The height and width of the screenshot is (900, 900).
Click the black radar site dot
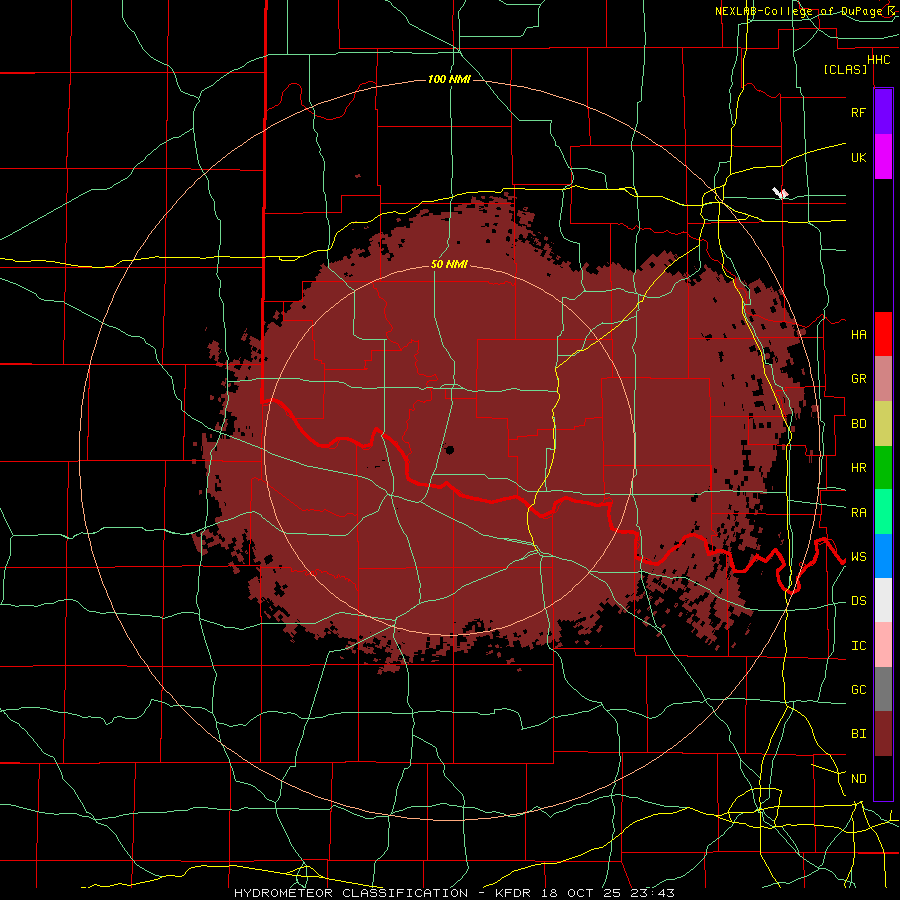pos(450,450)
